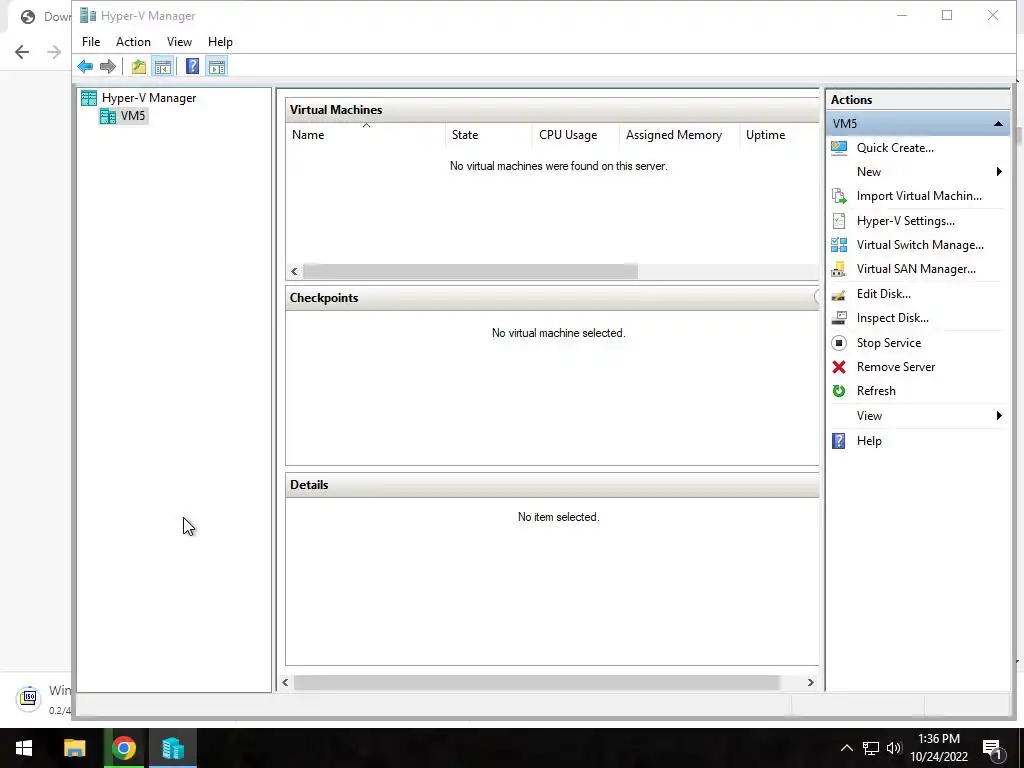Open the View menu in menu bar

coord(179,42)
